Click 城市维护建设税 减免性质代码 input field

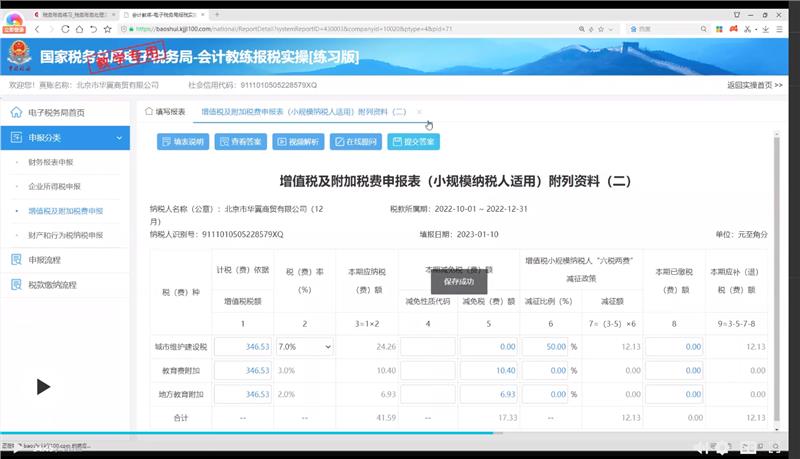coord(428,346)
